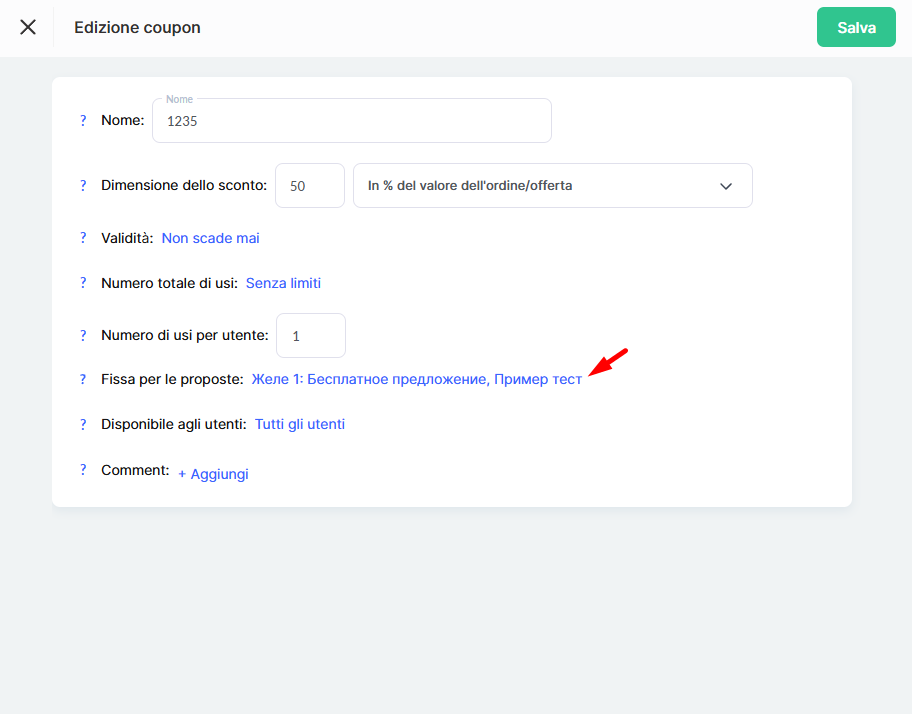
Task: Close the coupon editor with the X icon
Action: point(28,27)
